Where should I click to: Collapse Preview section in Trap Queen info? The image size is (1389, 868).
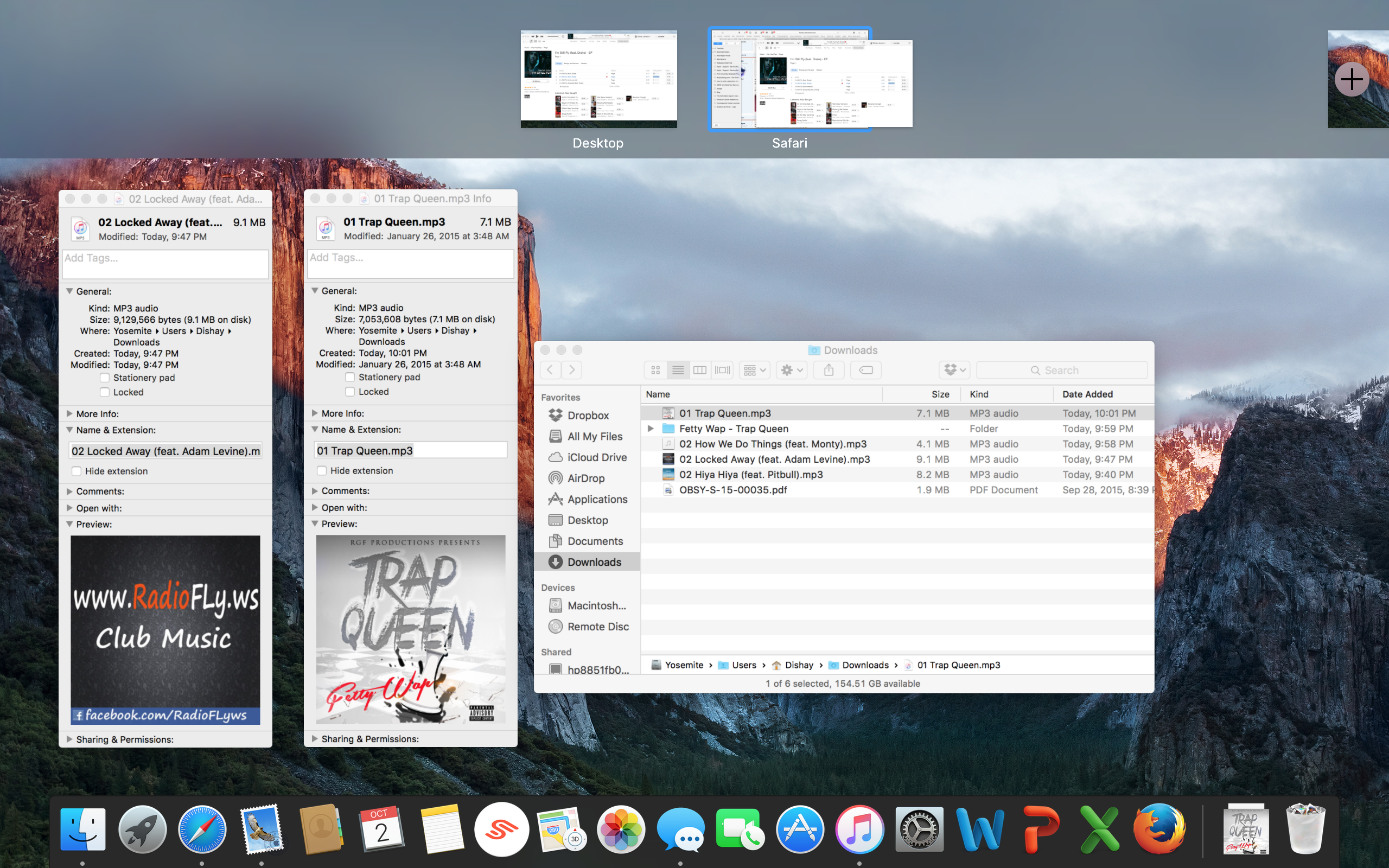coord(315,524)
